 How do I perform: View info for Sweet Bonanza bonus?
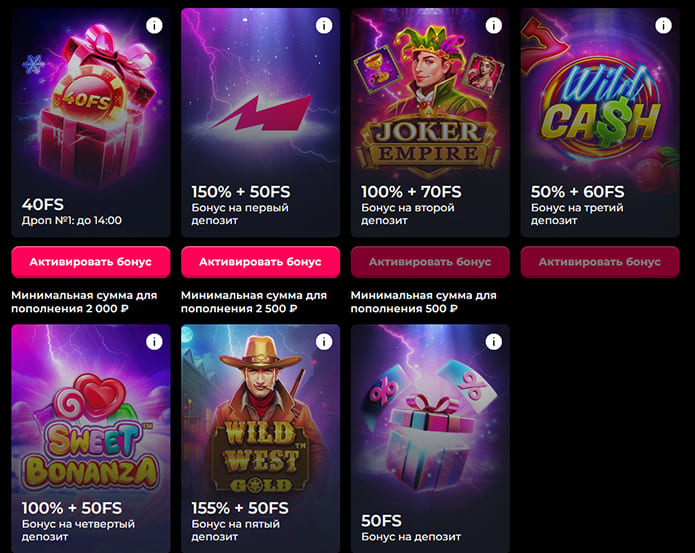[154, 342]
